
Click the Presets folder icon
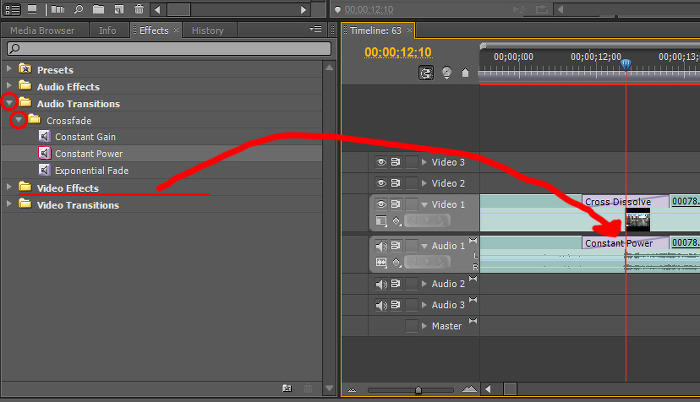pyautogui.click(x=25, y=69)
